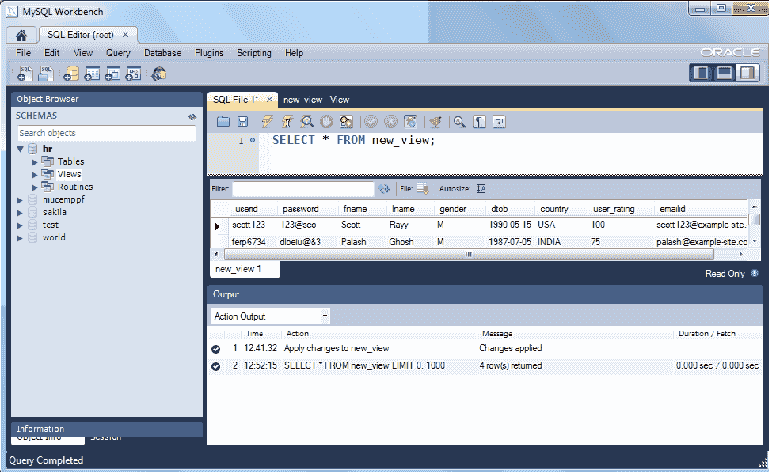Toggle the left sidebar panel visibility
This screenshot has width=769, height=472.
[701, 73]
